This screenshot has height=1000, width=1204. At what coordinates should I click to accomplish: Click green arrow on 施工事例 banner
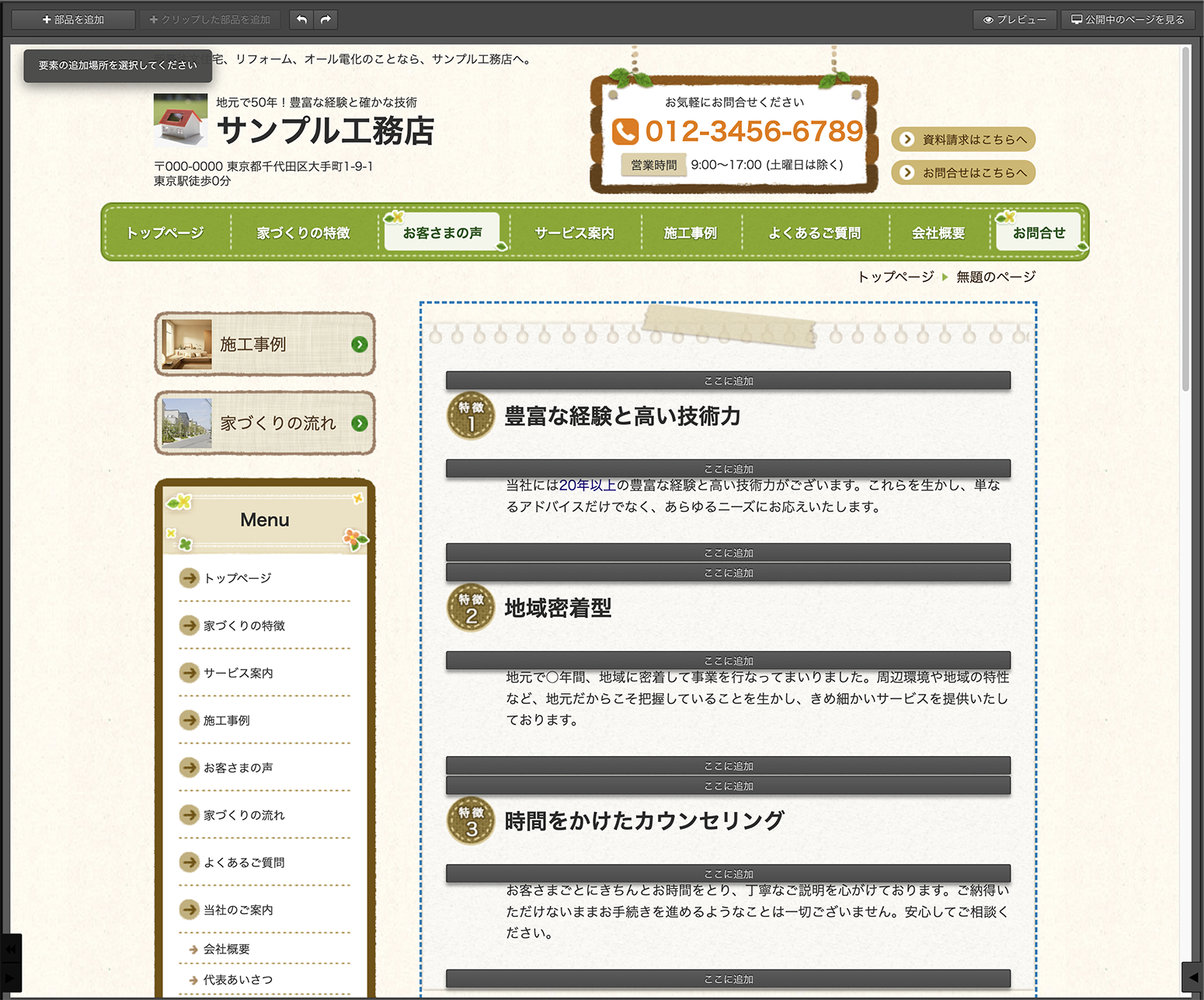point(359,344)
